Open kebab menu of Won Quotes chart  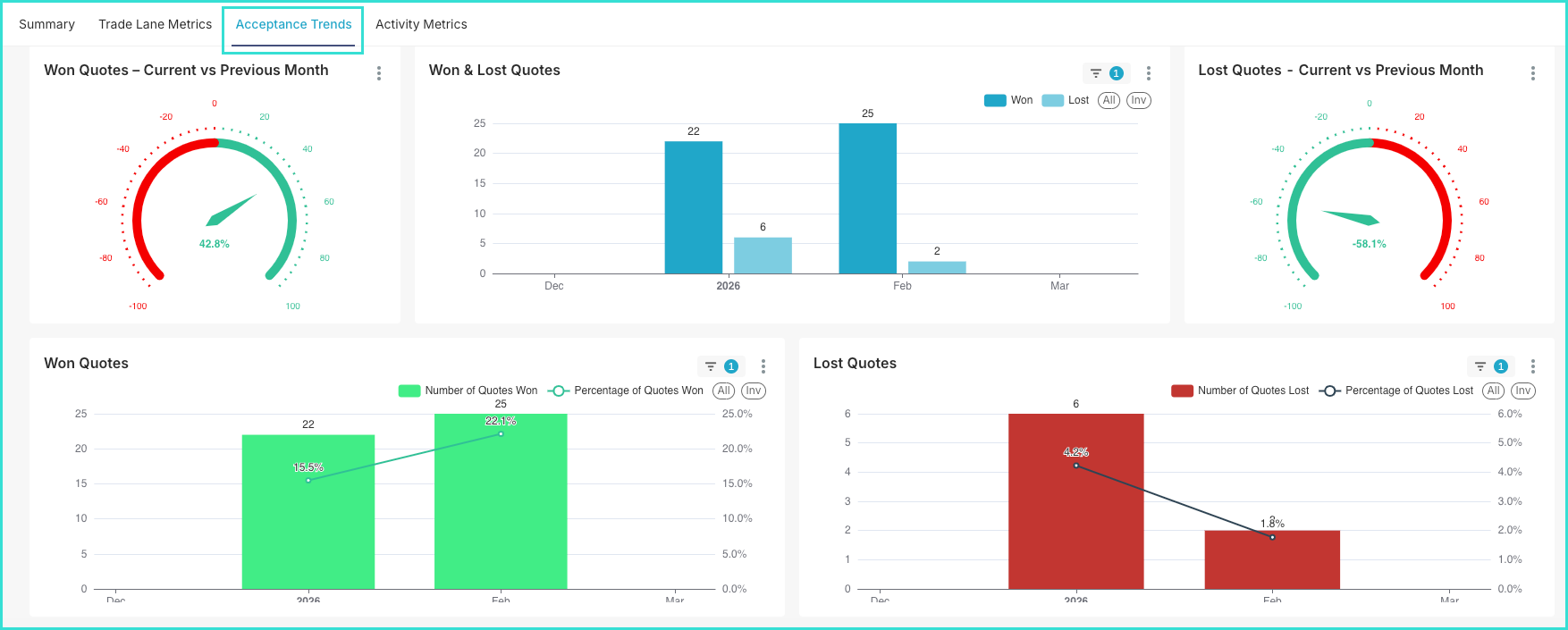[763, 366]
